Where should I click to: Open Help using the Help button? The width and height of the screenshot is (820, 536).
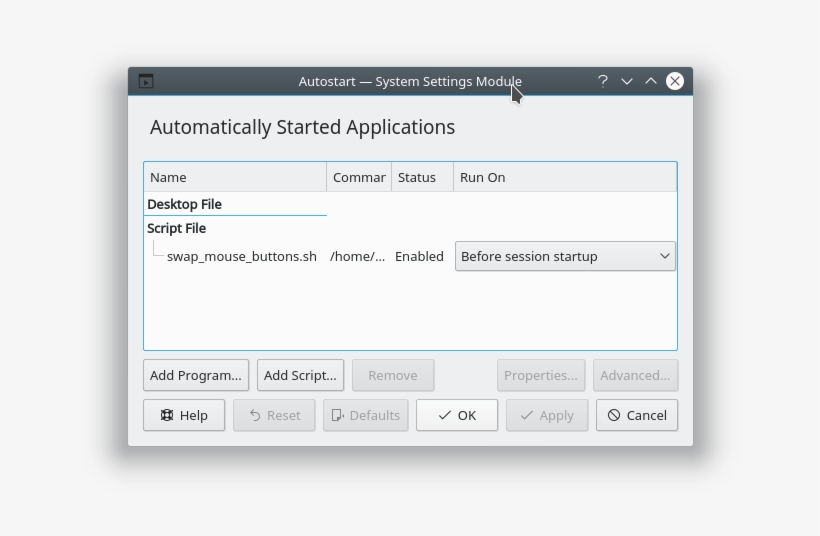[x=183, y=415]
